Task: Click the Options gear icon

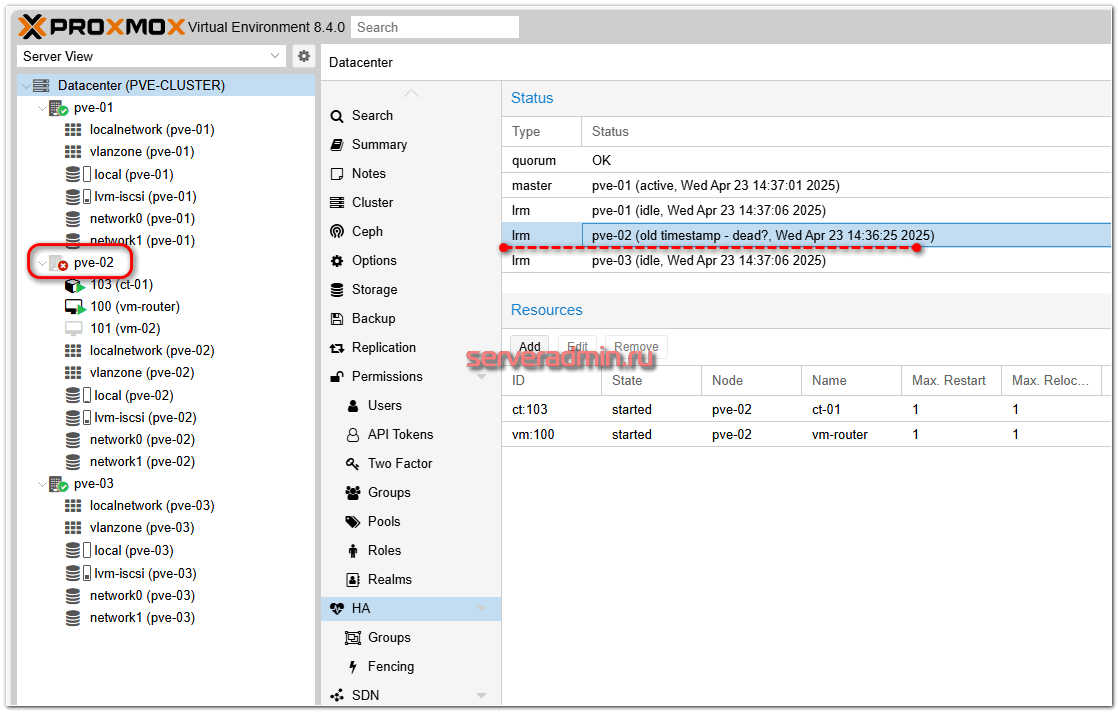Action: pos(337,261)
